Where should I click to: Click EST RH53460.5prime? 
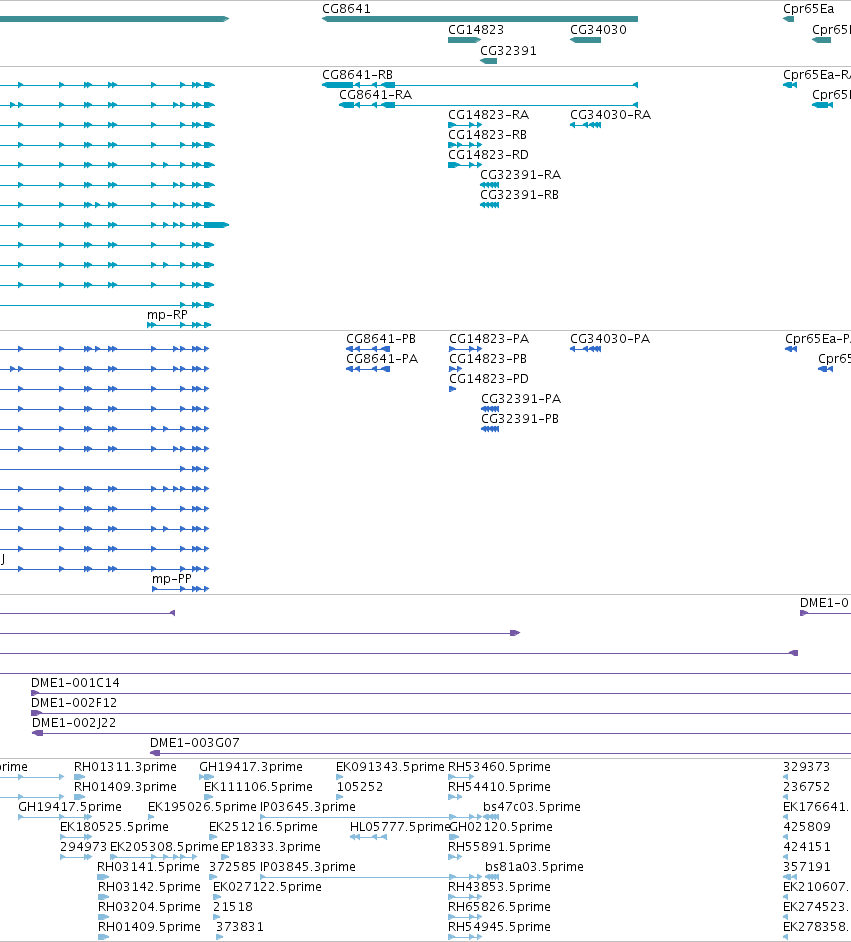pos(499,767)
